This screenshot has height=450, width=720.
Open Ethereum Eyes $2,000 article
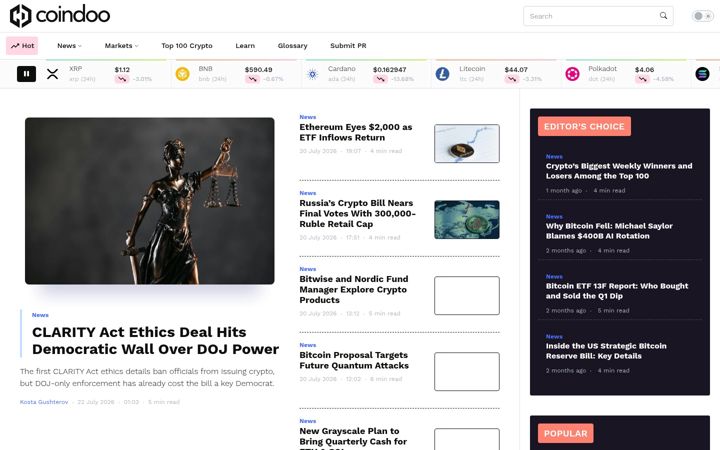point(355,132)
